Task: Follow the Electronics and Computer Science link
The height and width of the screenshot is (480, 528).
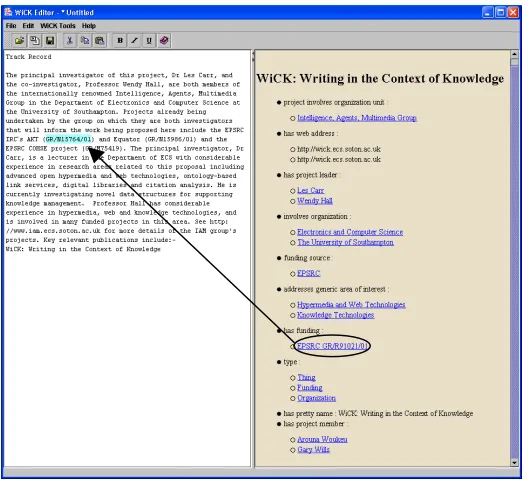Action: point(350,232)
